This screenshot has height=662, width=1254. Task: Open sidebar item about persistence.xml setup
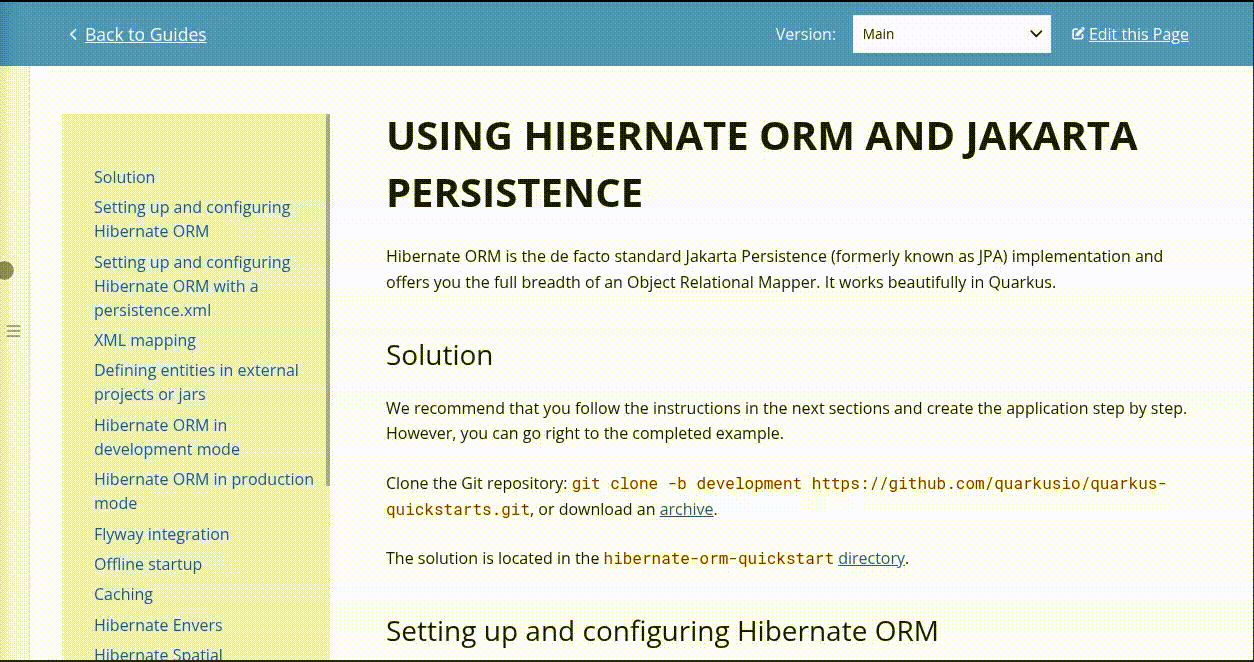192,286
